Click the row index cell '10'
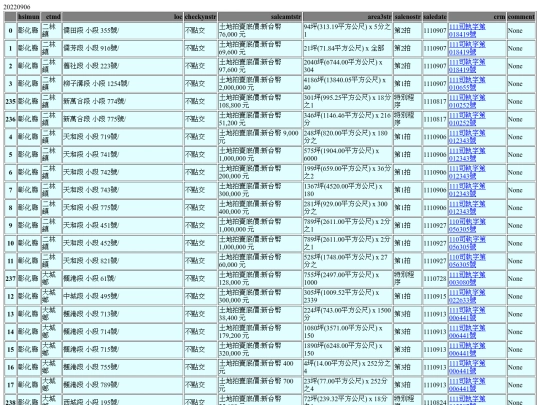The width and height of the screenshot is (540, 405). pyautogui.click(x=10, y=243)
